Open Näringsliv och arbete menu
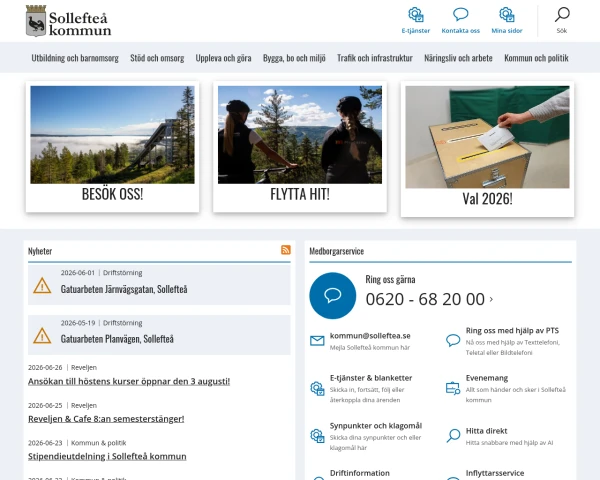The height and width of the screenshot is (480, 600). pos(458,58)
